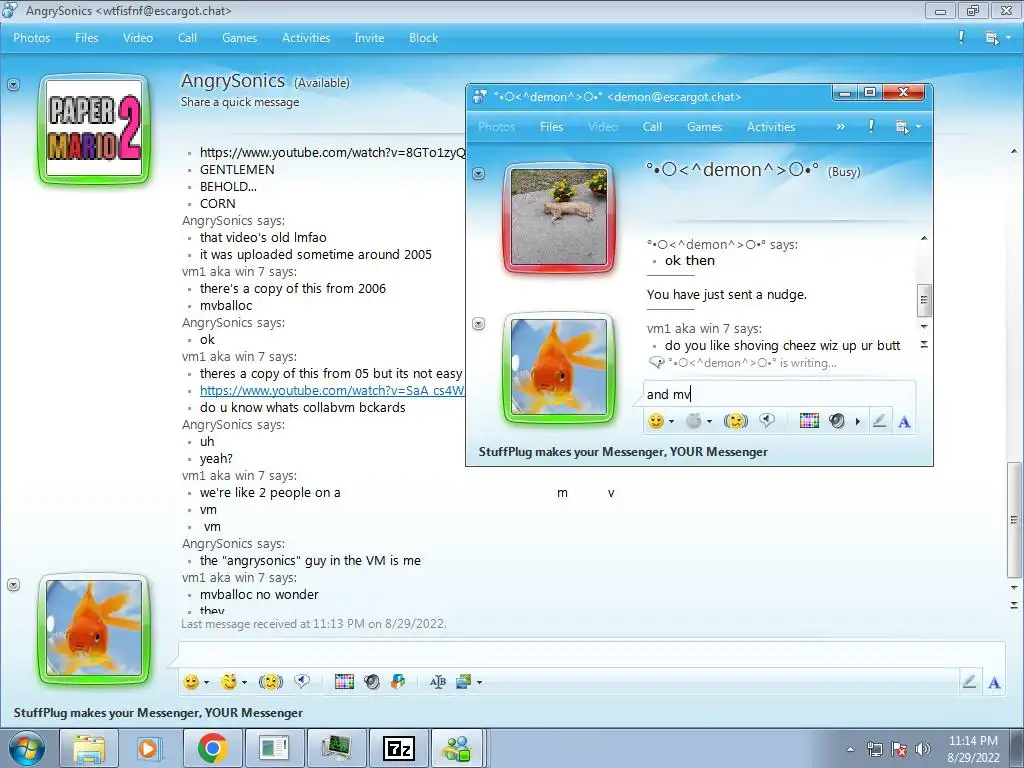The image size is (1024, 768).
Task: Open Video menu in AngrySonics window
Action: pos(138,38)
